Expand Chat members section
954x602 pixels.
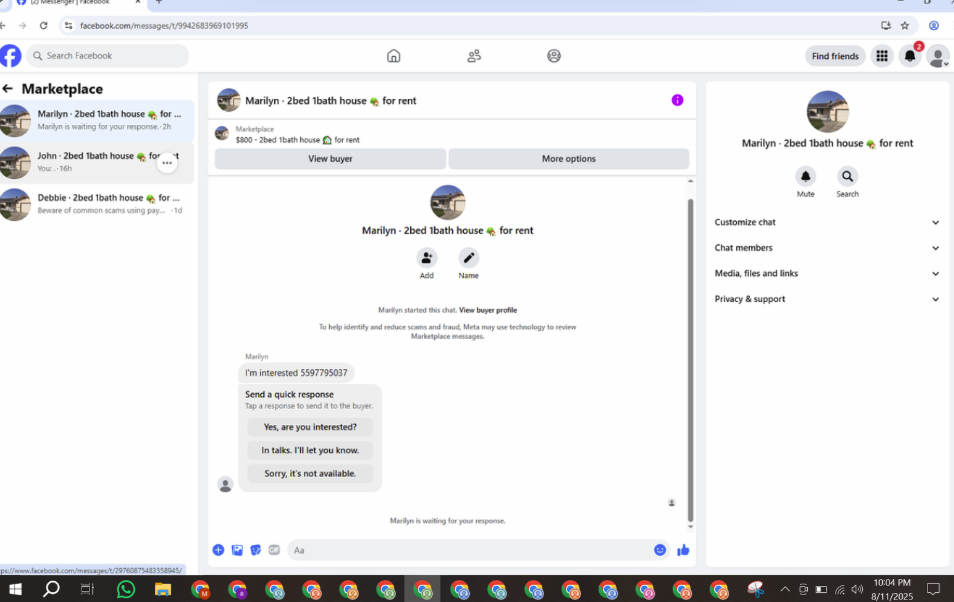click(x=827, y=248)
